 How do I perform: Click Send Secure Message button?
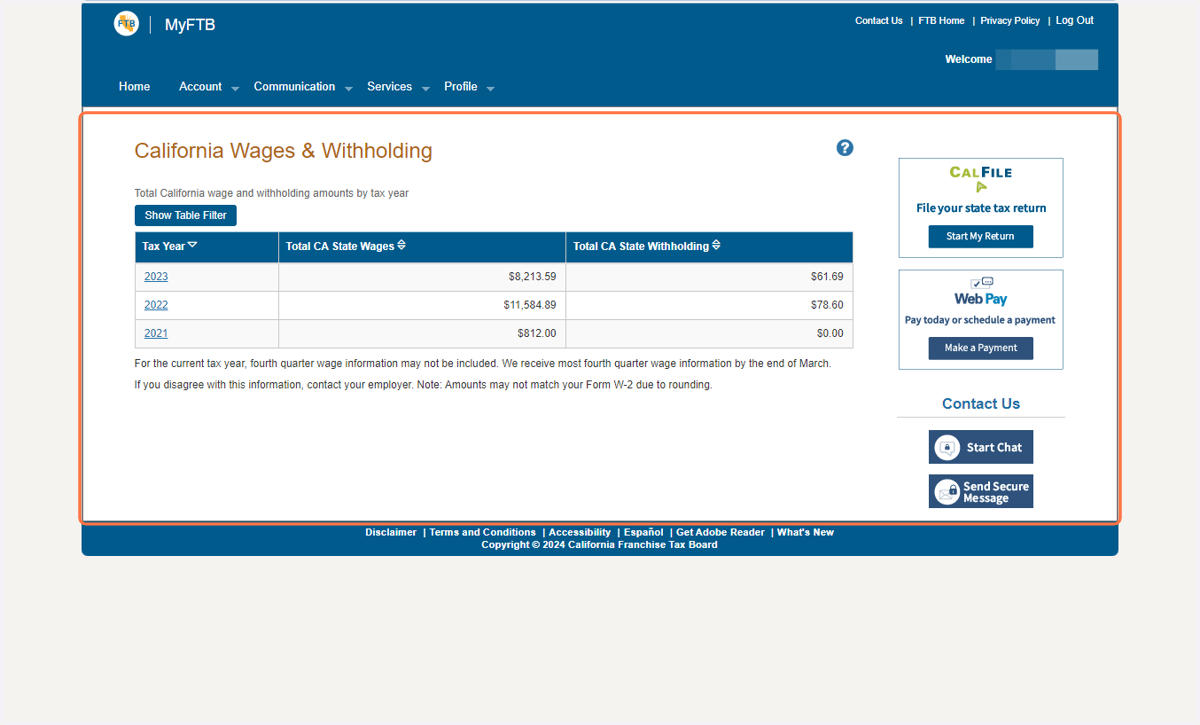point(981,491)
